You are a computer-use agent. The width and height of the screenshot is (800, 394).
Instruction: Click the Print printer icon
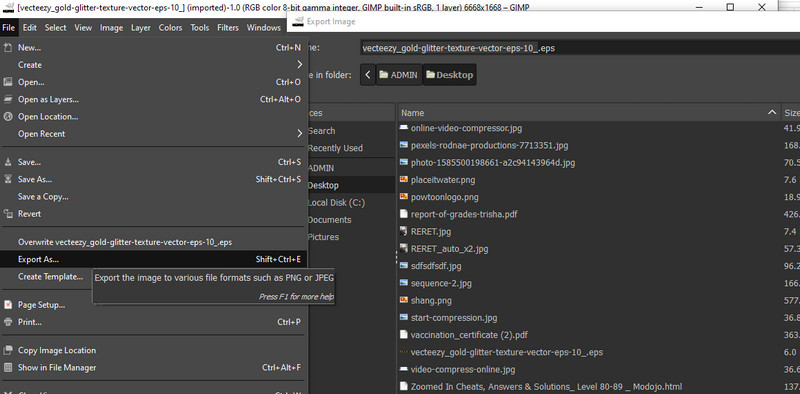(8, 322)
